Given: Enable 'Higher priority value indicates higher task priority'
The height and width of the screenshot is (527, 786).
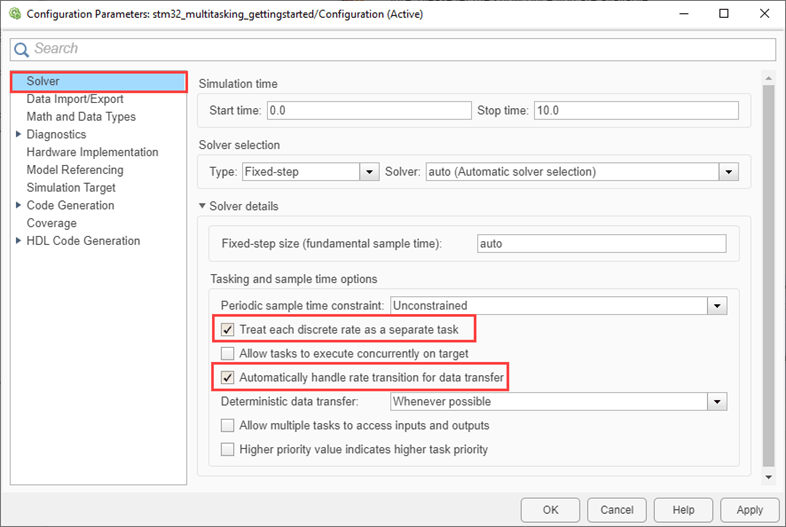Looking at the screenshot, I should pos(228,449).
